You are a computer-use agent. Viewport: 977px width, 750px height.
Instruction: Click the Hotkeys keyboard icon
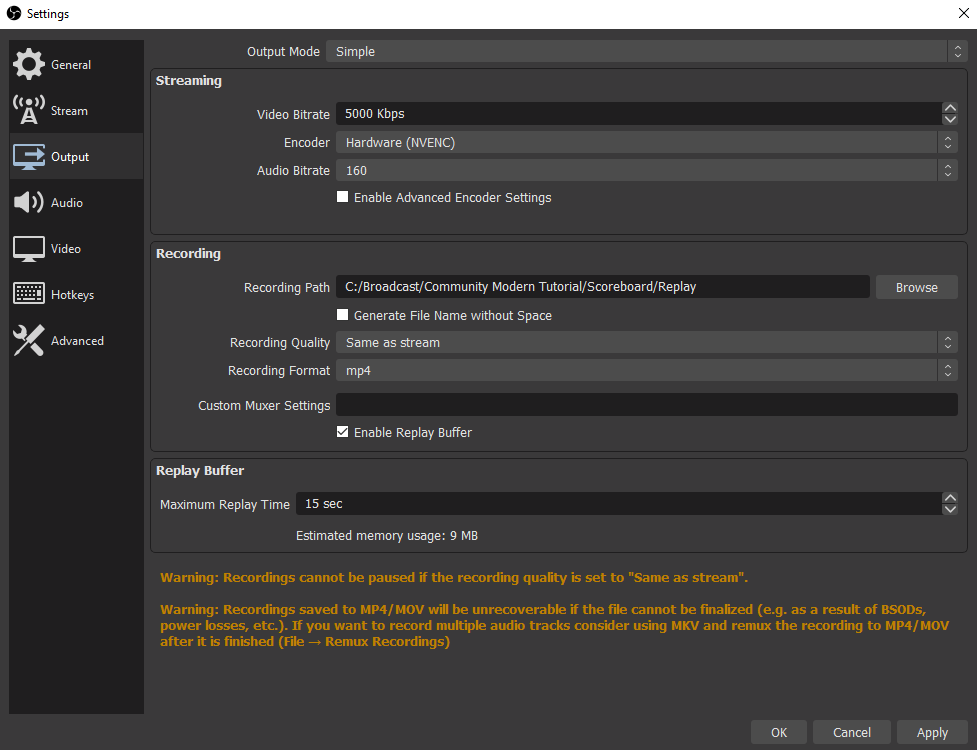(29, 294)
